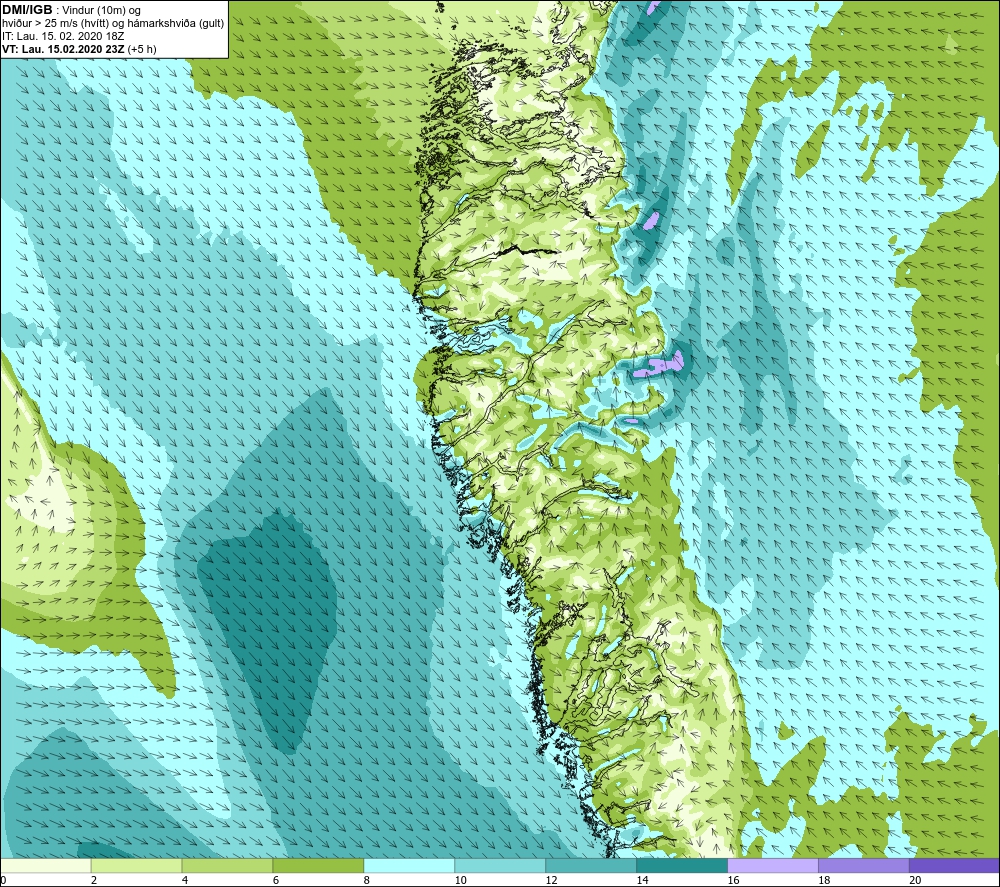1000x887 pixels.
Task: Click the '20' scale tick label
Action: pos(916,880)
